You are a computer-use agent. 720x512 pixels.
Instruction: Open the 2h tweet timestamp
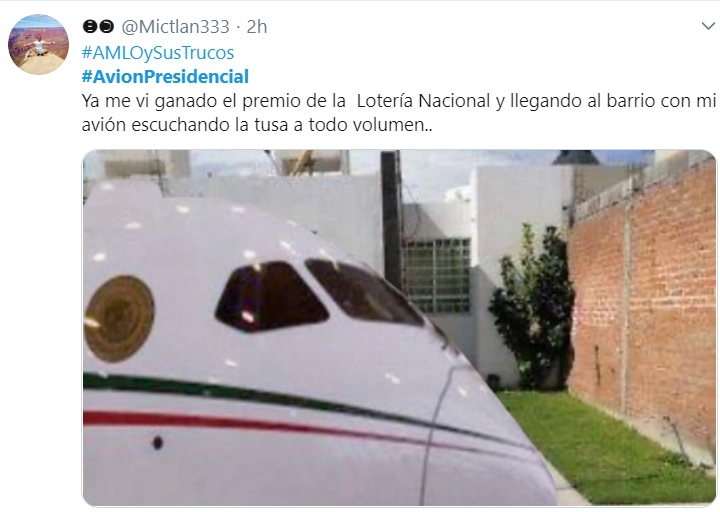257,27
